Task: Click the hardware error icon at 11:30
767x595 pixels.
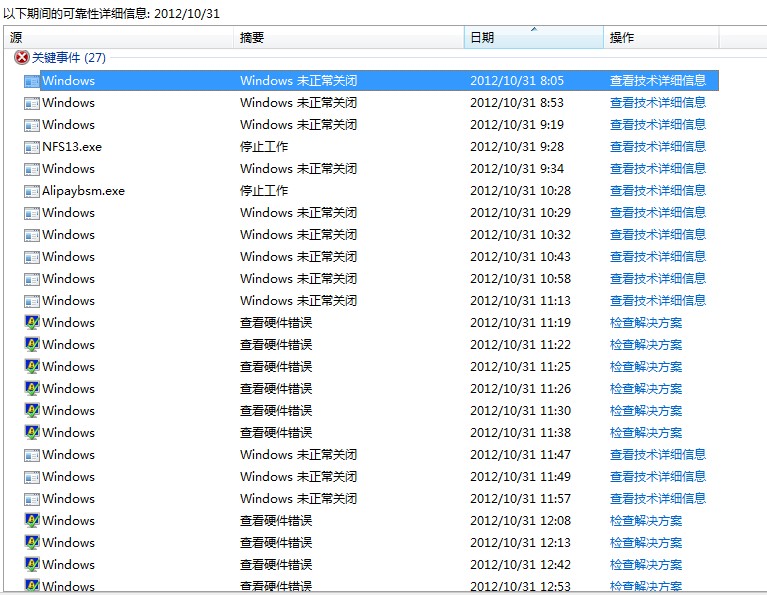Action: [x=32, y=411]
